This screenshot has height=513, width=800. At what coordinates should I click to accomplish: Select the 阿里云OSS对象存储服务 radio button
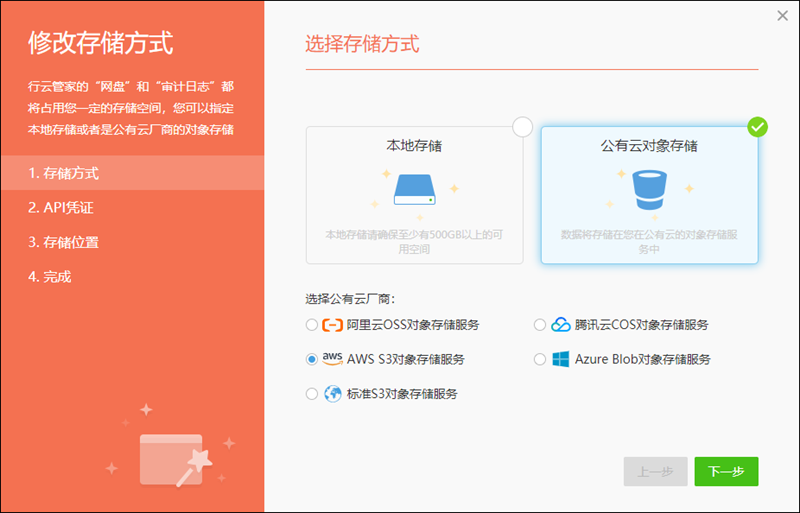pyautogui.click(x=311, y=325)
